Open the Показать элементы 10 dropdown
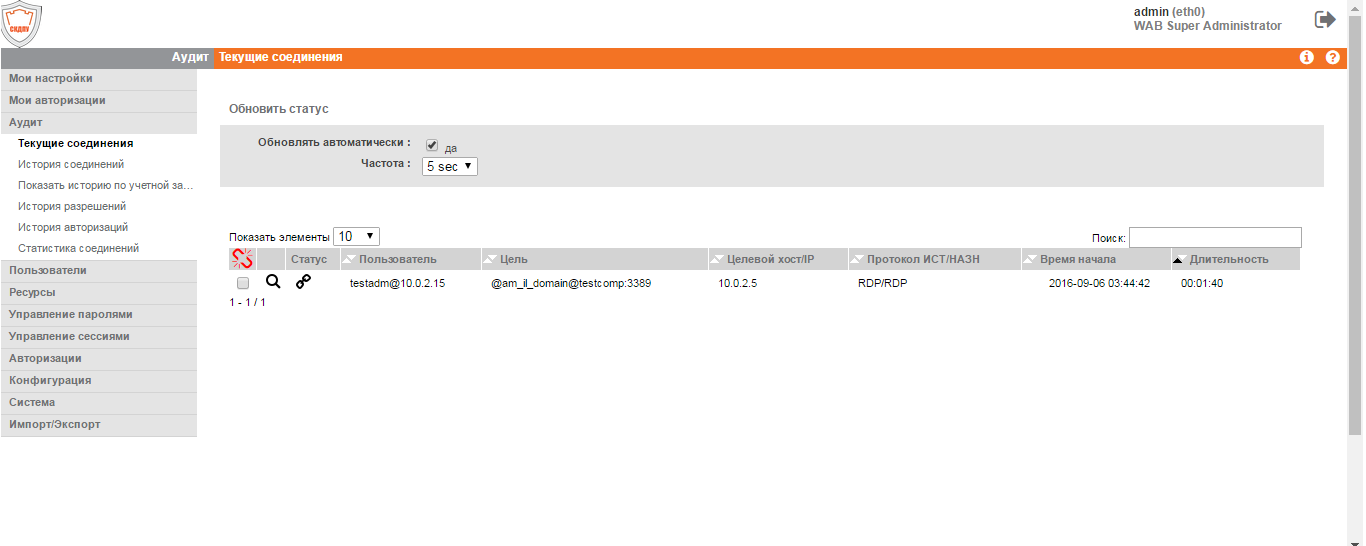Viewport: 1366px width, 546px height. pyautogui.click(x=356, y=237)
